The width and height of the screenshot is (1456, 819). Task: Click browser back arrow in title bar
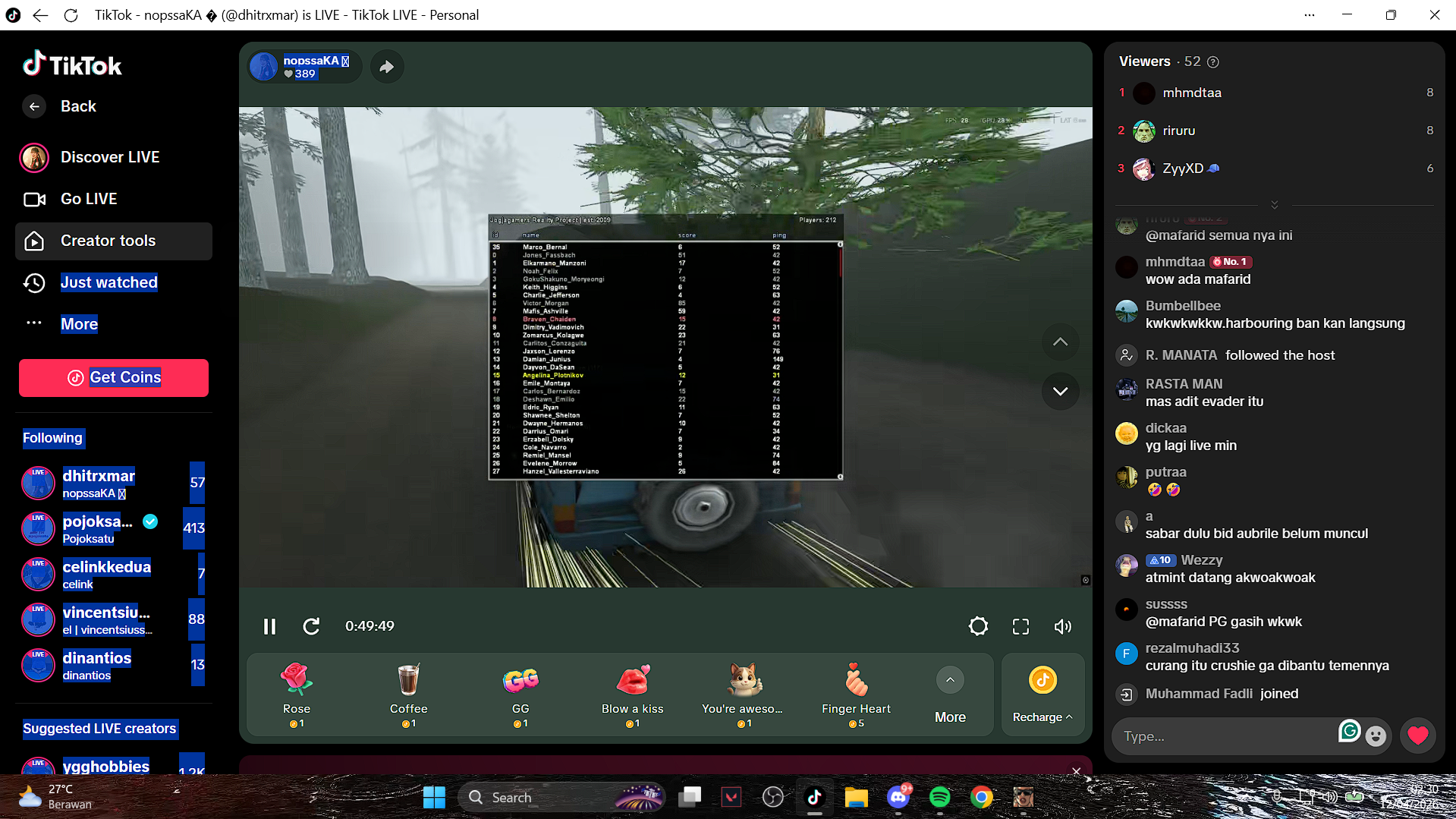point(41,15)
